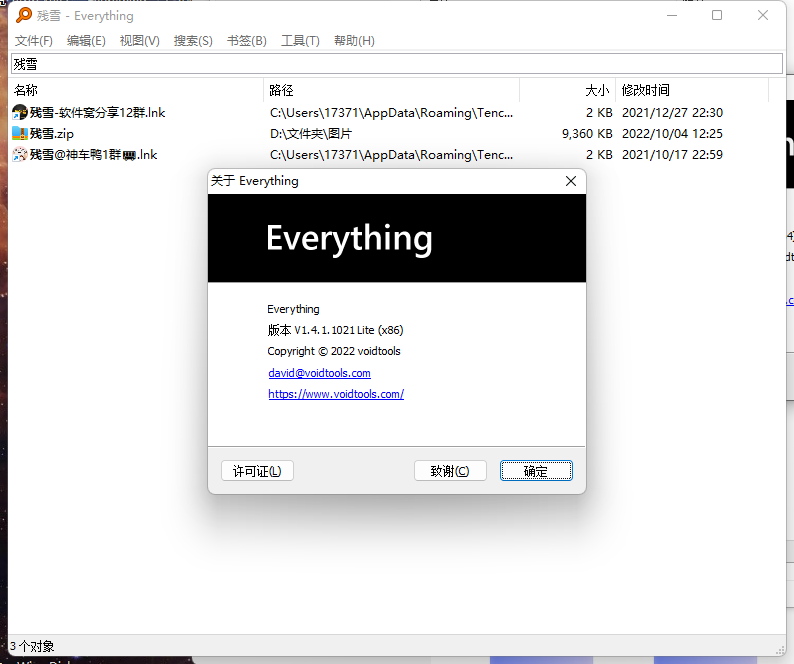Visit the https://www.voidtools.com/ link

(x=336, y=394)
